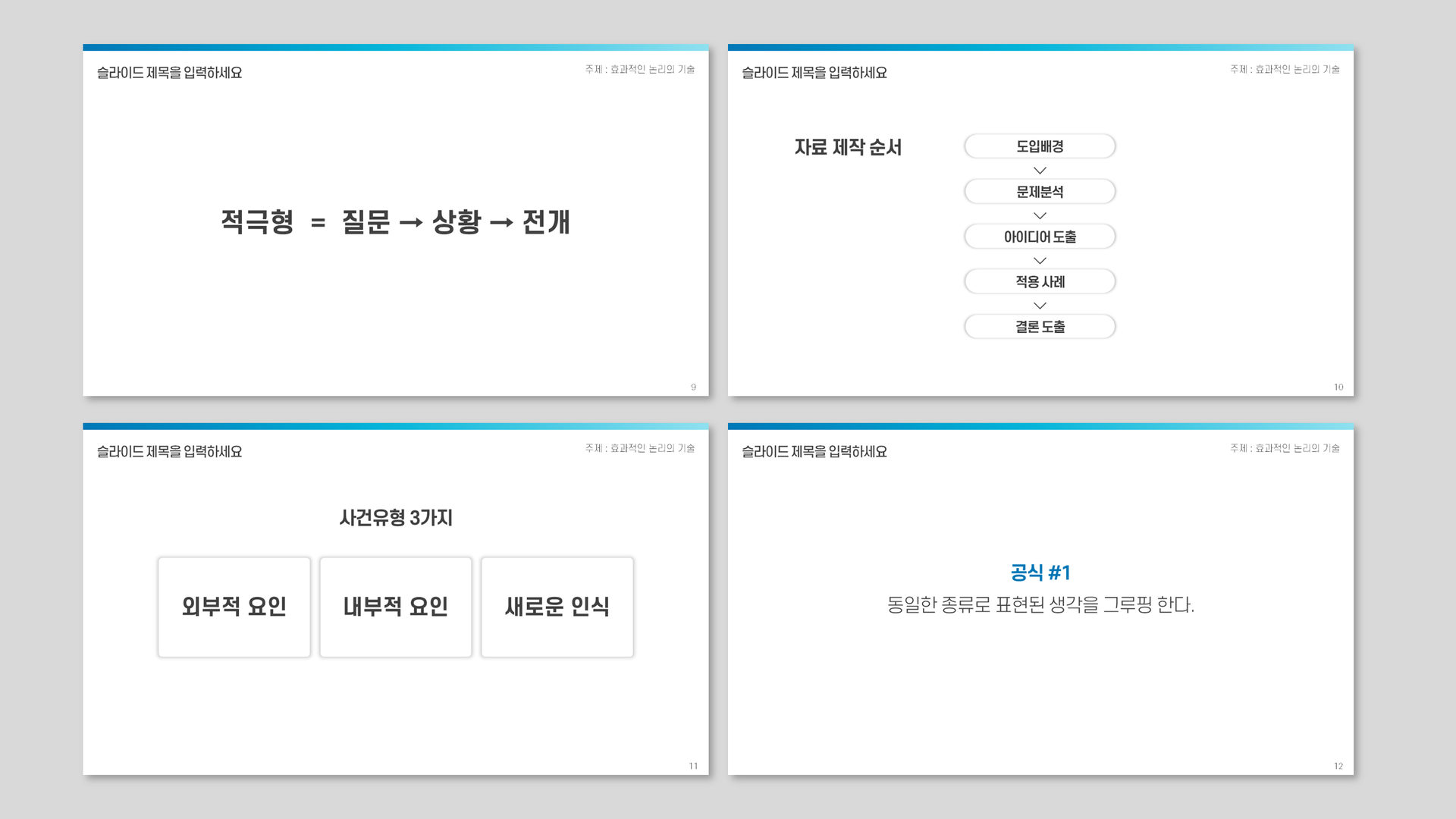Click the 적용 사례 step box
The height and width of the screenshot is (819, 1456).
coord(1040,282)
